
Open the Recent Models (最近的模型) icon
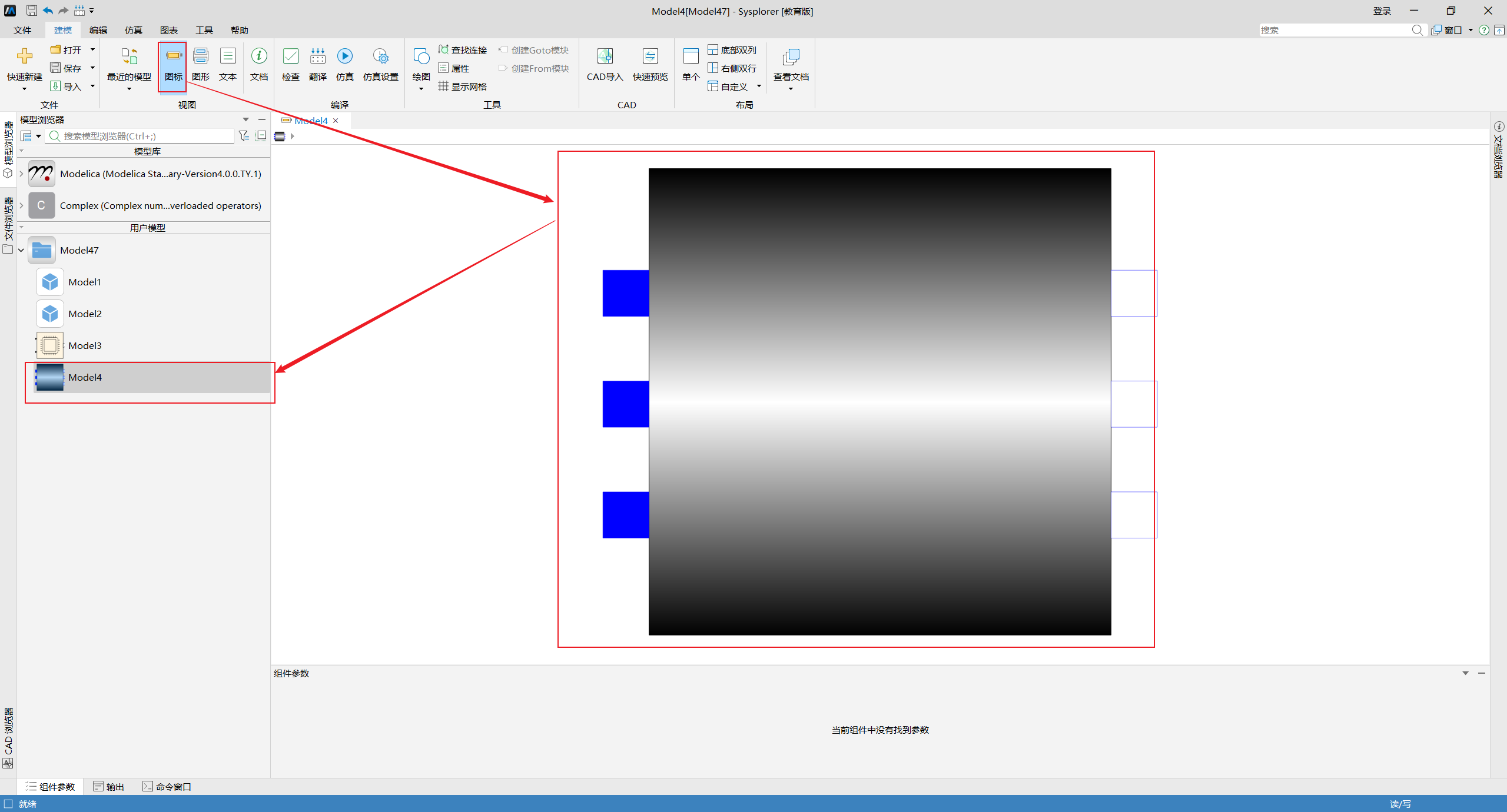point(129,56)
